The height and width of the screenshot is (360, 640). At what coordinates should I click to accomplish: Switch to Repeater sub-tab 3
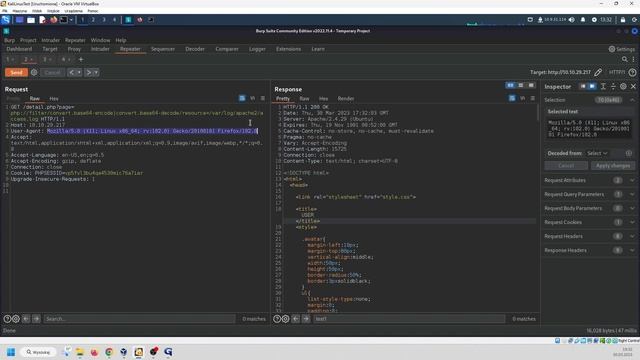pyautogui.click(x=47, y=60)
